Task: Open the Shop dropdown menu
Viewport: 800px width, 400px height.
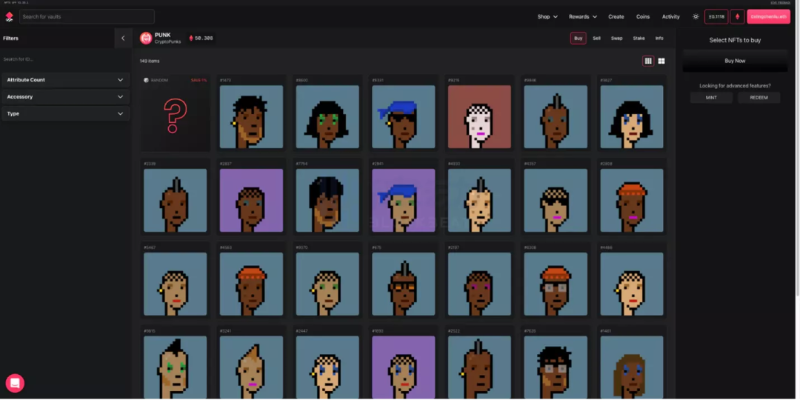Action: [547, 17]
